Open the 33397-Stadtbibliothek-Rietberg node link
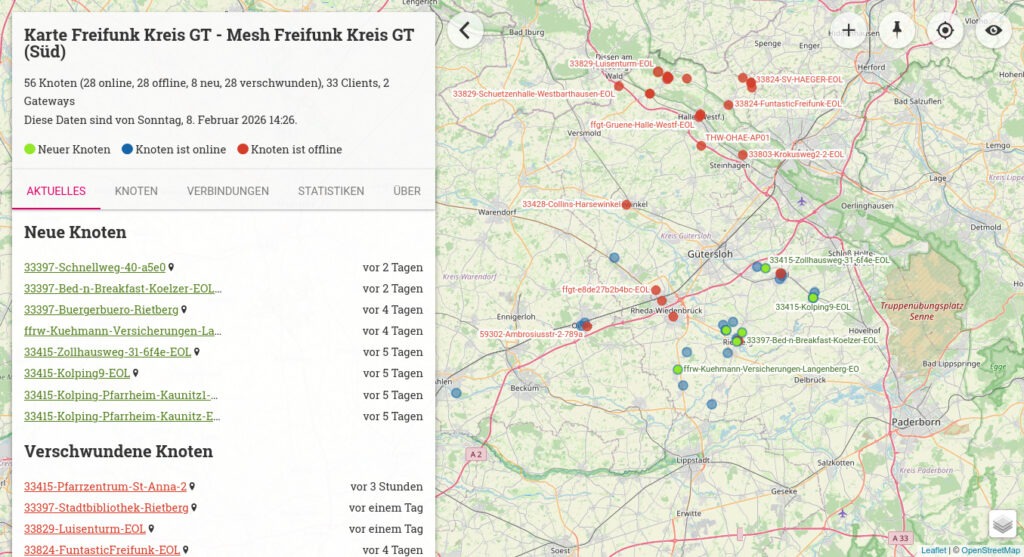The image size is (1024, 557). 106,508
